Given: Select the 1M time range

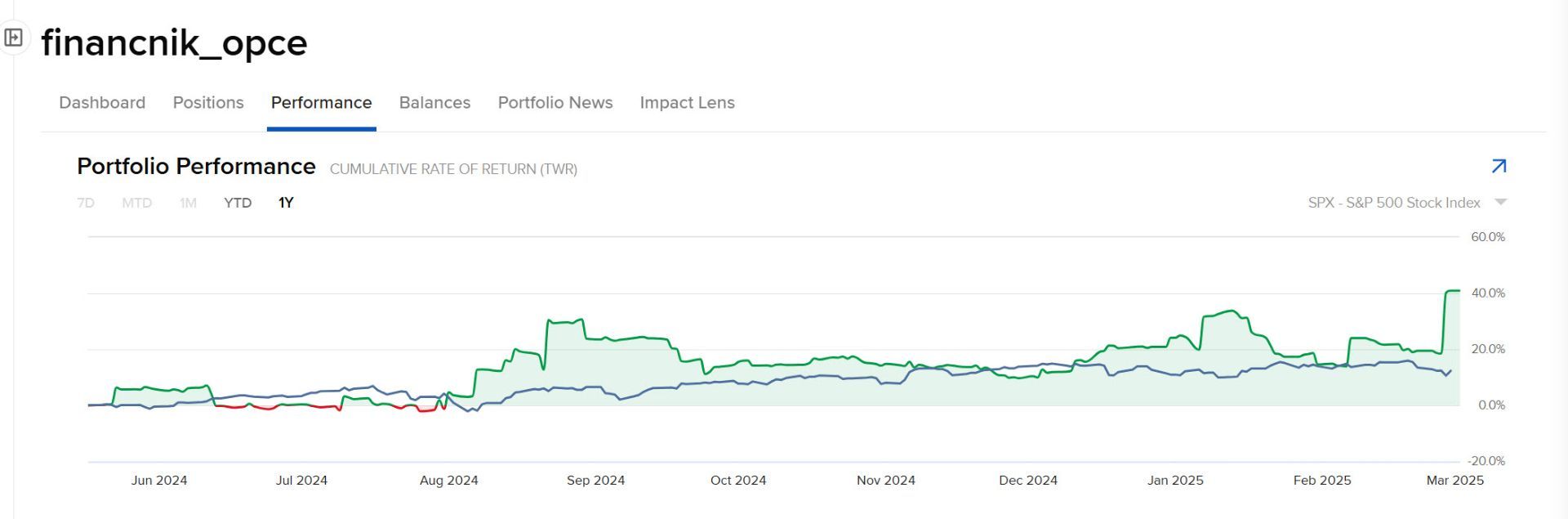Looking at the screenshot, I should (188, 203).
